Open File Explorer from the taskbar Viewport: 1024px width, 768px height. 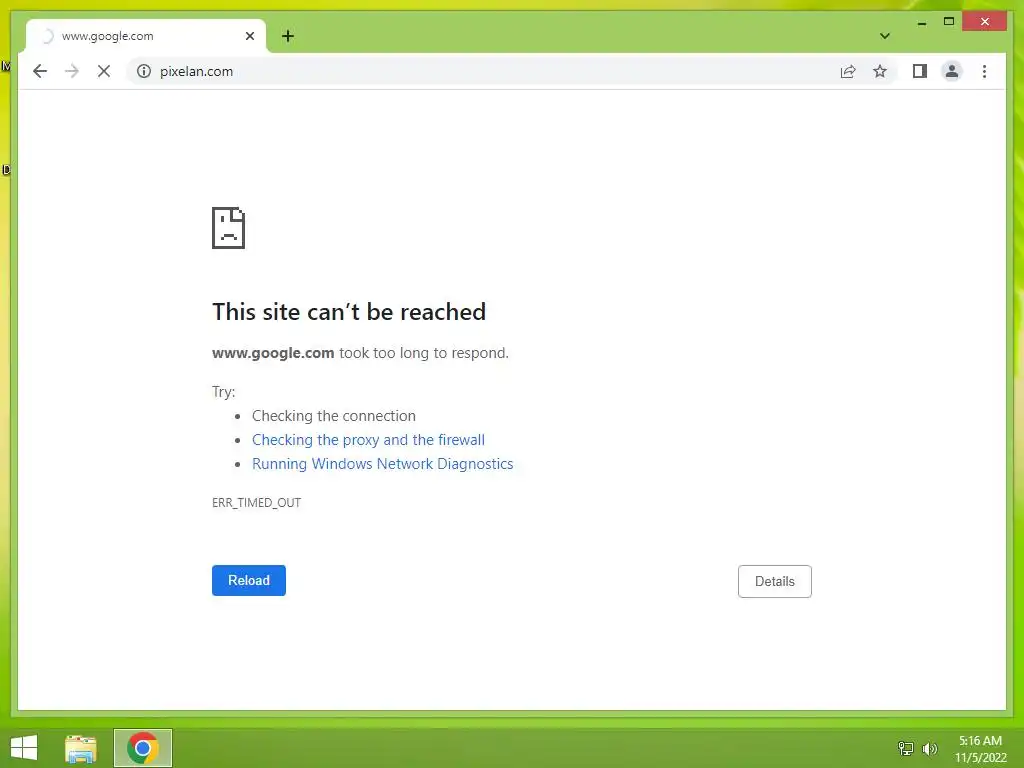tap(81, 748)
